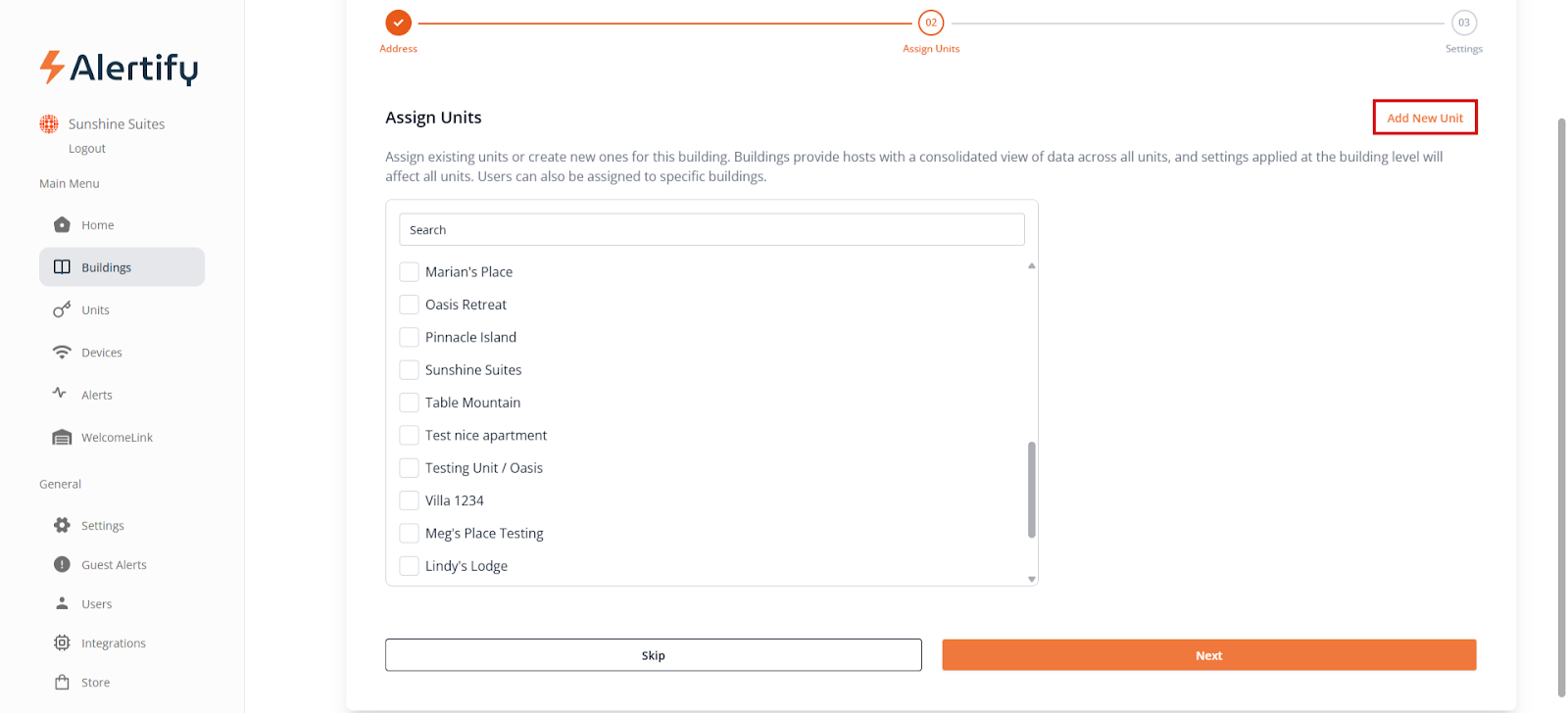This screenshot has height=713, width=1568.
Task: Check the Oasis Retreat unit checkbox
Action: click(409, 305)
